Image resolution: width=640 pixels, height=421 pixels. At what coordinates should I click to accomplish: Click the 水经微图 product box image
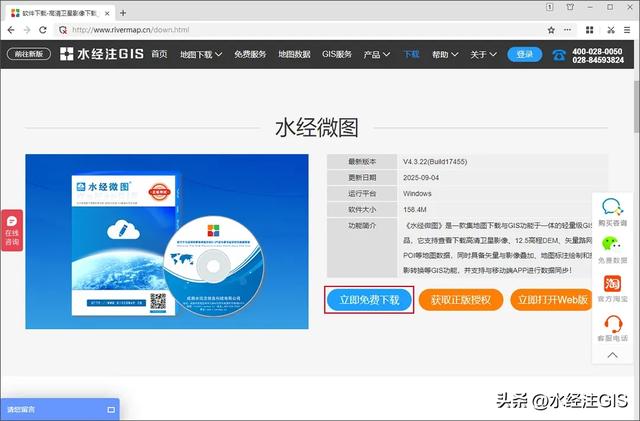tap(167, 241)
